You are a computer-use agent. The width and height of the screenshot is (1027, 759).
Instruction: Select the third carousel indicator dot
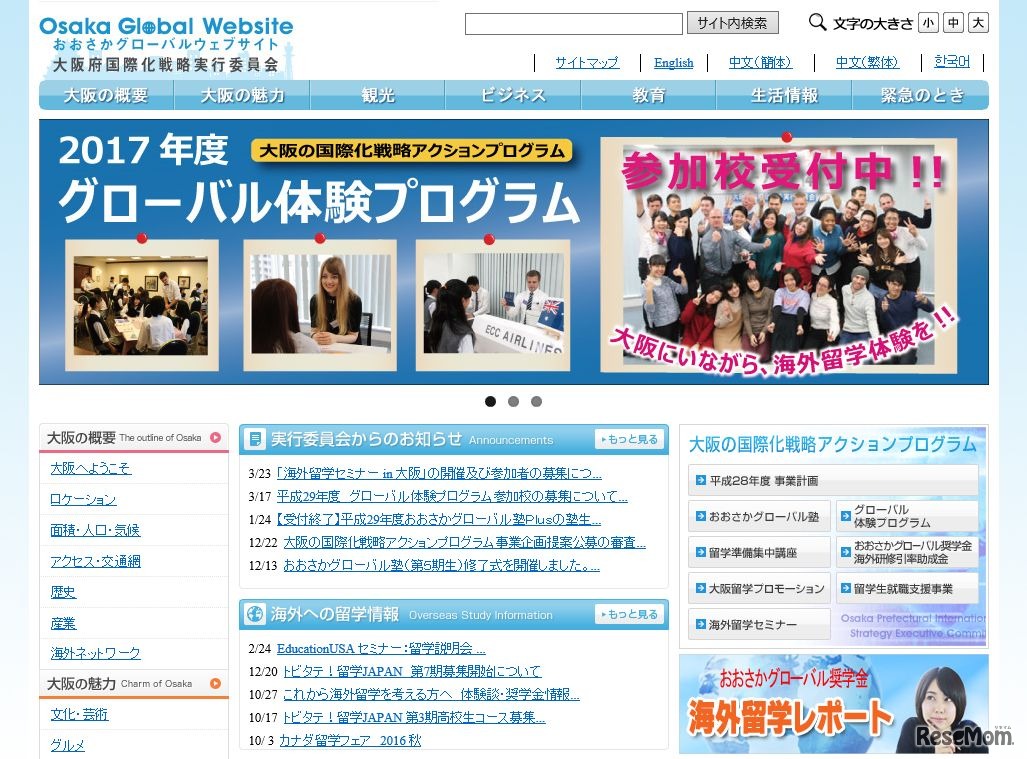536,401
